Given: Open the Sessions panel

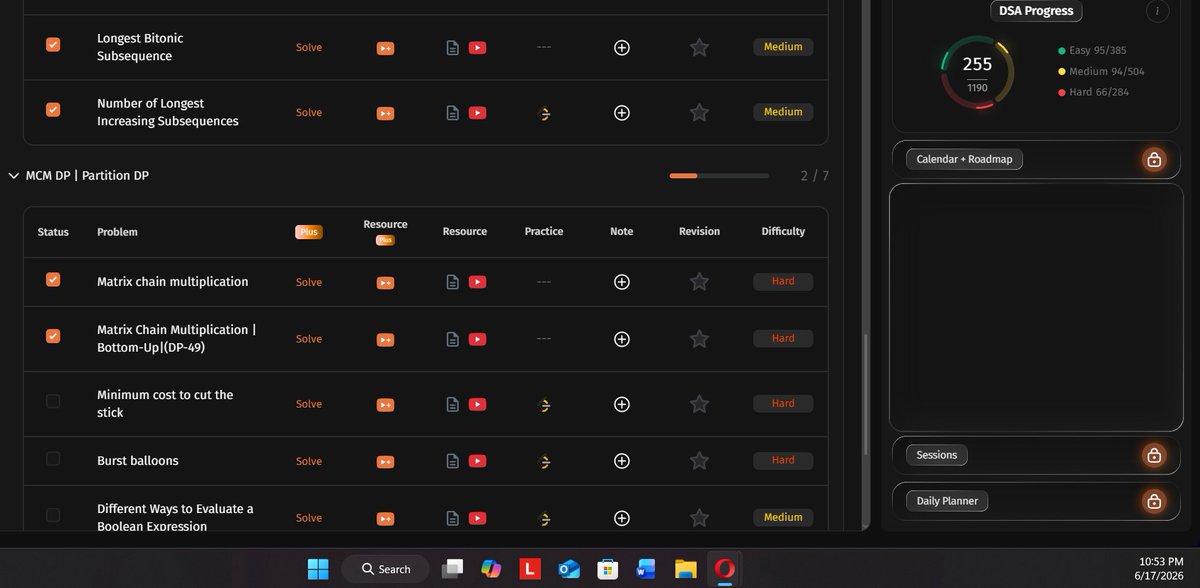Looking at the screenshot, I should (x=1036, y=455).
